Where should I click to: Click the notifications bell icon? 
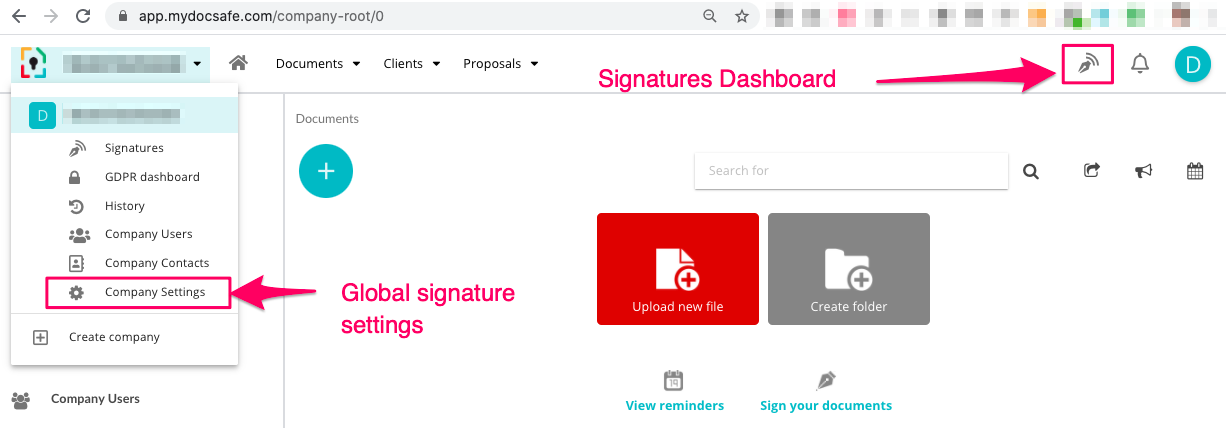1139,64
